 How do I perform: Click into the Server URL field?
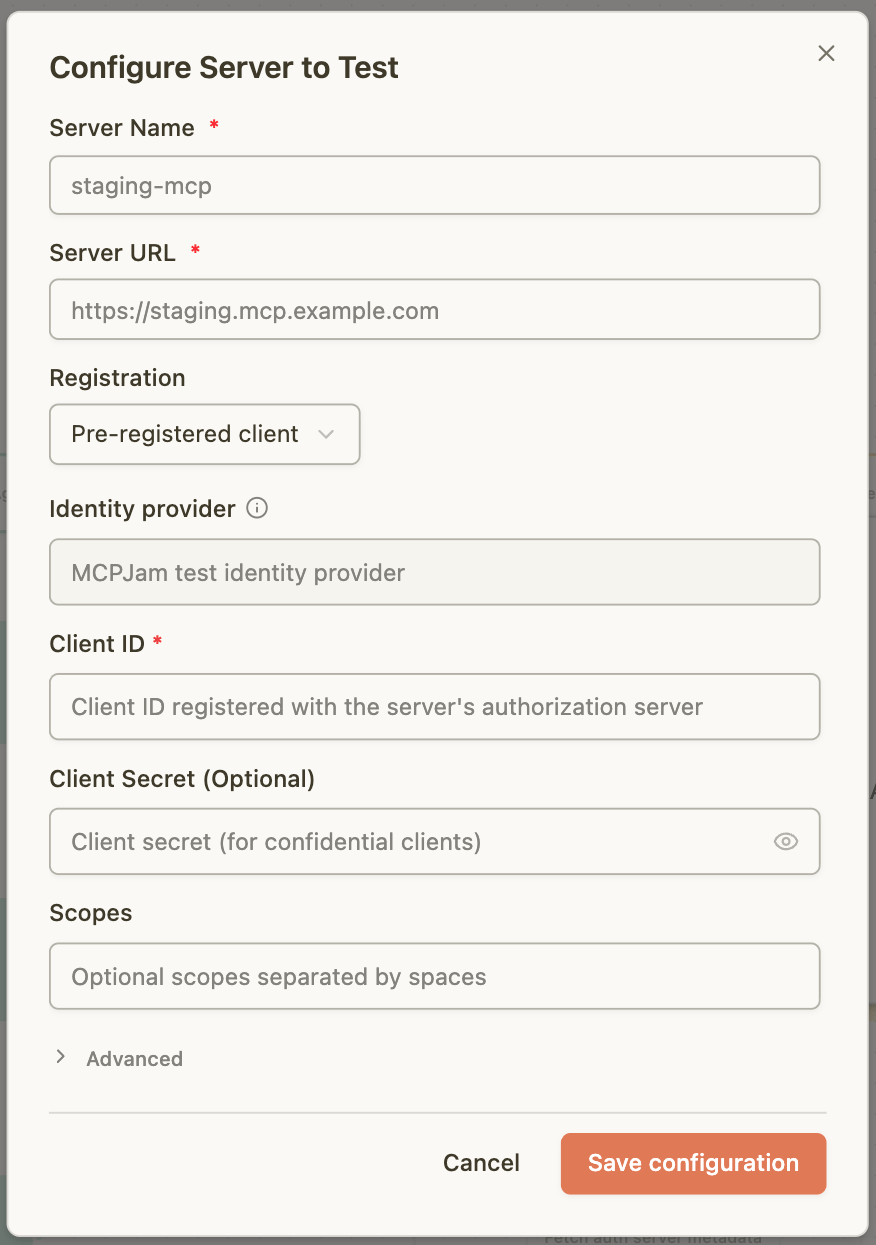435,309
